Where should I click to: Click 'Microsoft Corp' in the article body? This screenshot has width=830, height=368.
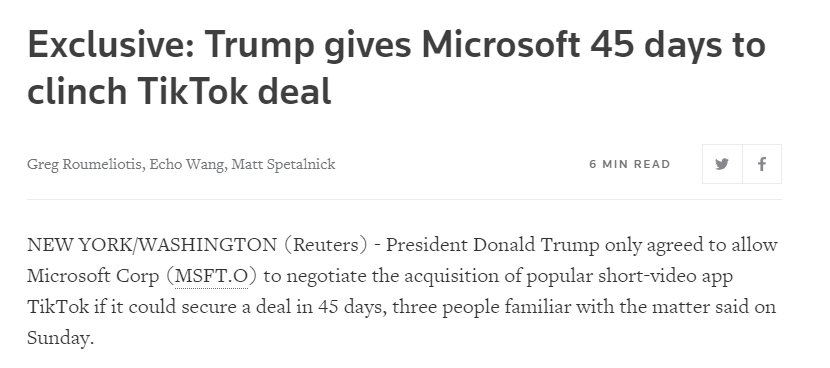click(93, 276)
